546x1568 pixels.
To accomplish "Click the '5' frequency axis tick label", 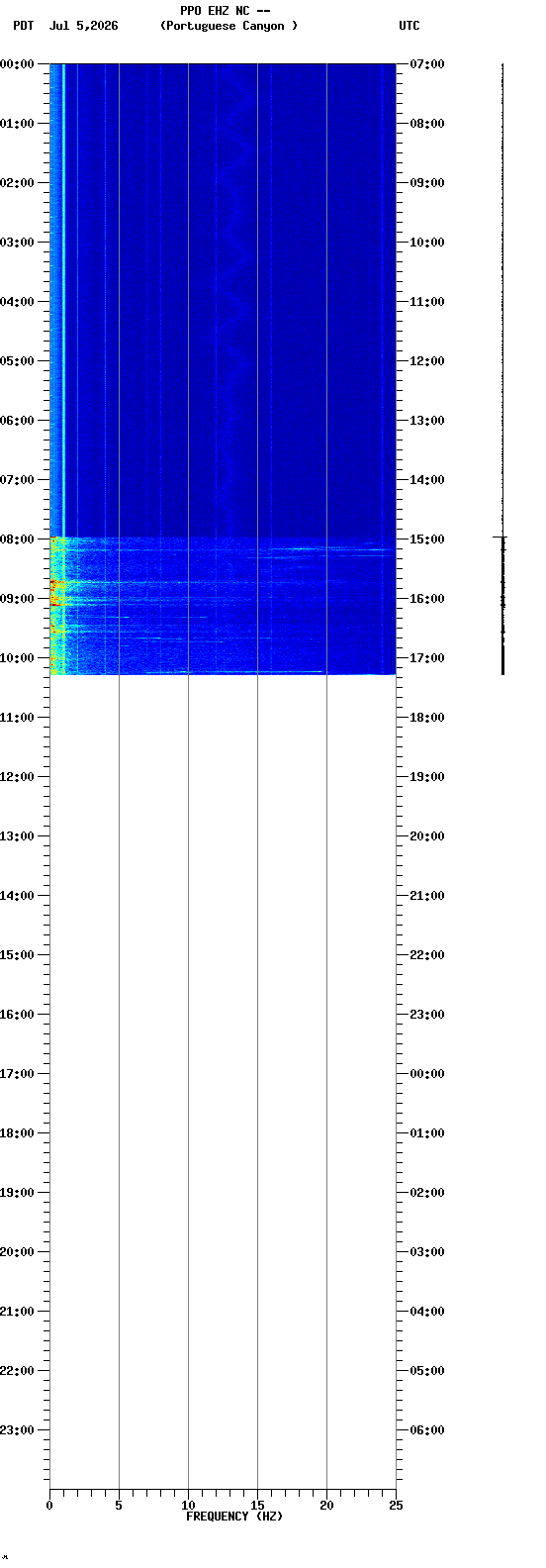I will [x=119, y=1506].
